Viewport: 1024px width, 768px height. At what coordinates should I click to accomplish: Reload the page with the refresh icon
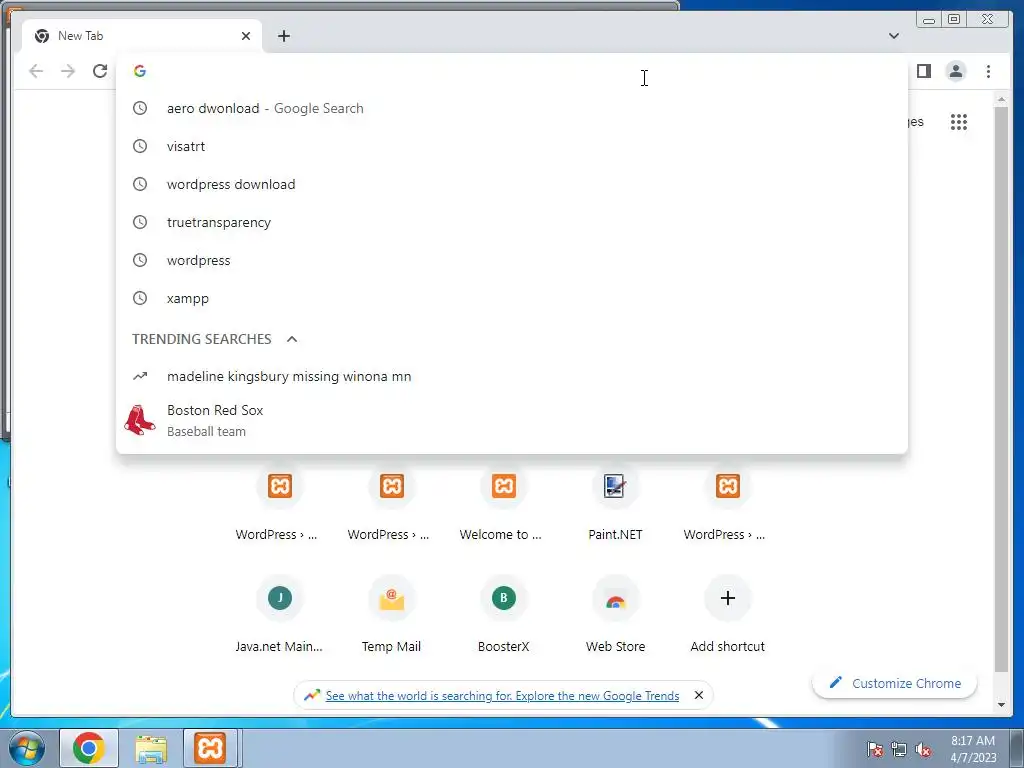[x=100, y=71]
